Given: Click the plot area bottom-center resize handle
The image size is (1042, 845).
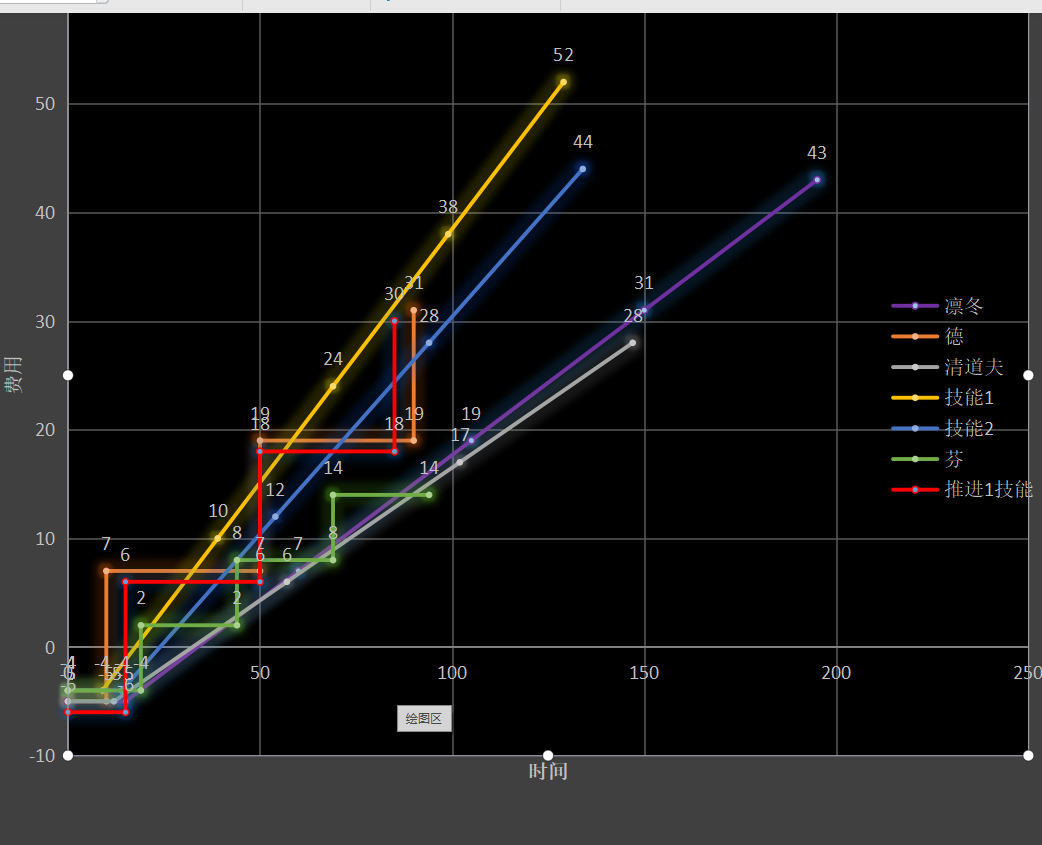Looking at the screenshot, I should (548, 755).
